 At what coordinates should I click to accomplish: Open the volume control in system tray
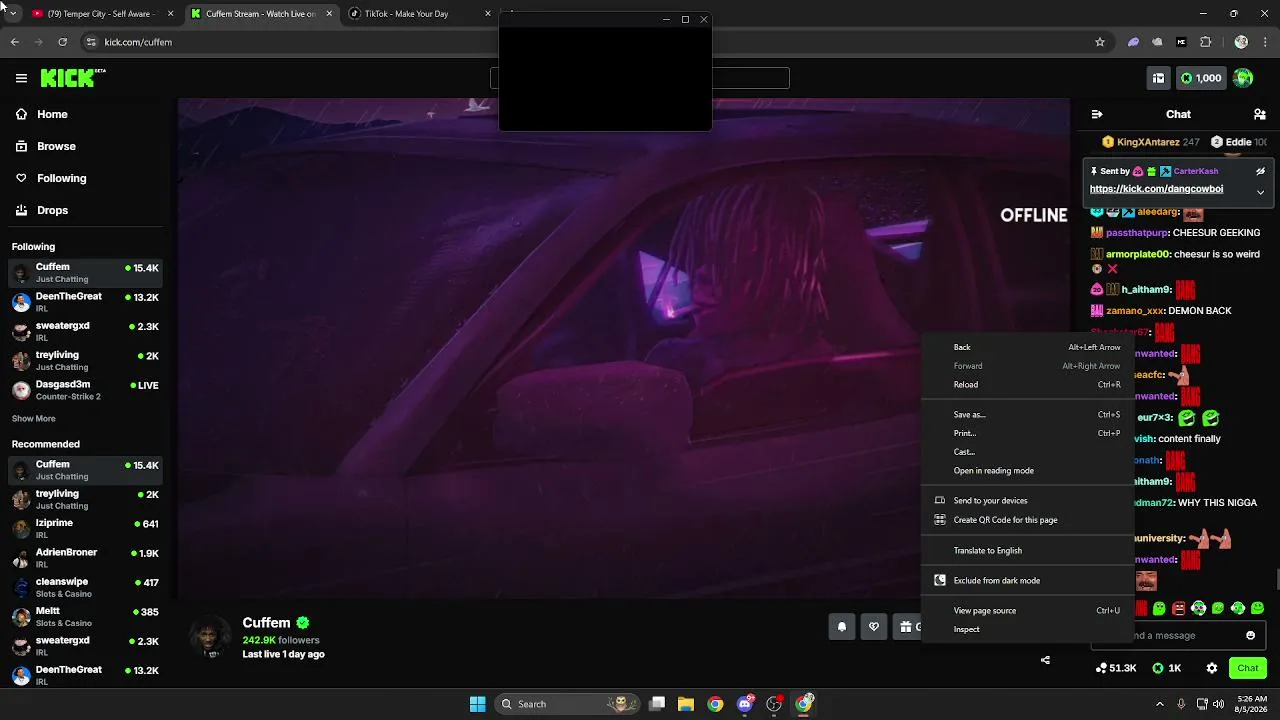1219,704
